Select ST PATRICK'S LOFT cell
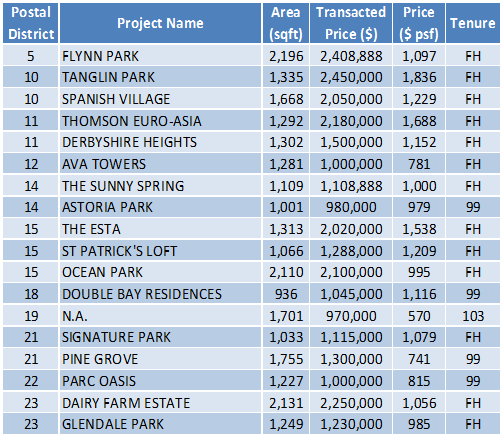This screenshot has width=502, height=437. point(160,251)
